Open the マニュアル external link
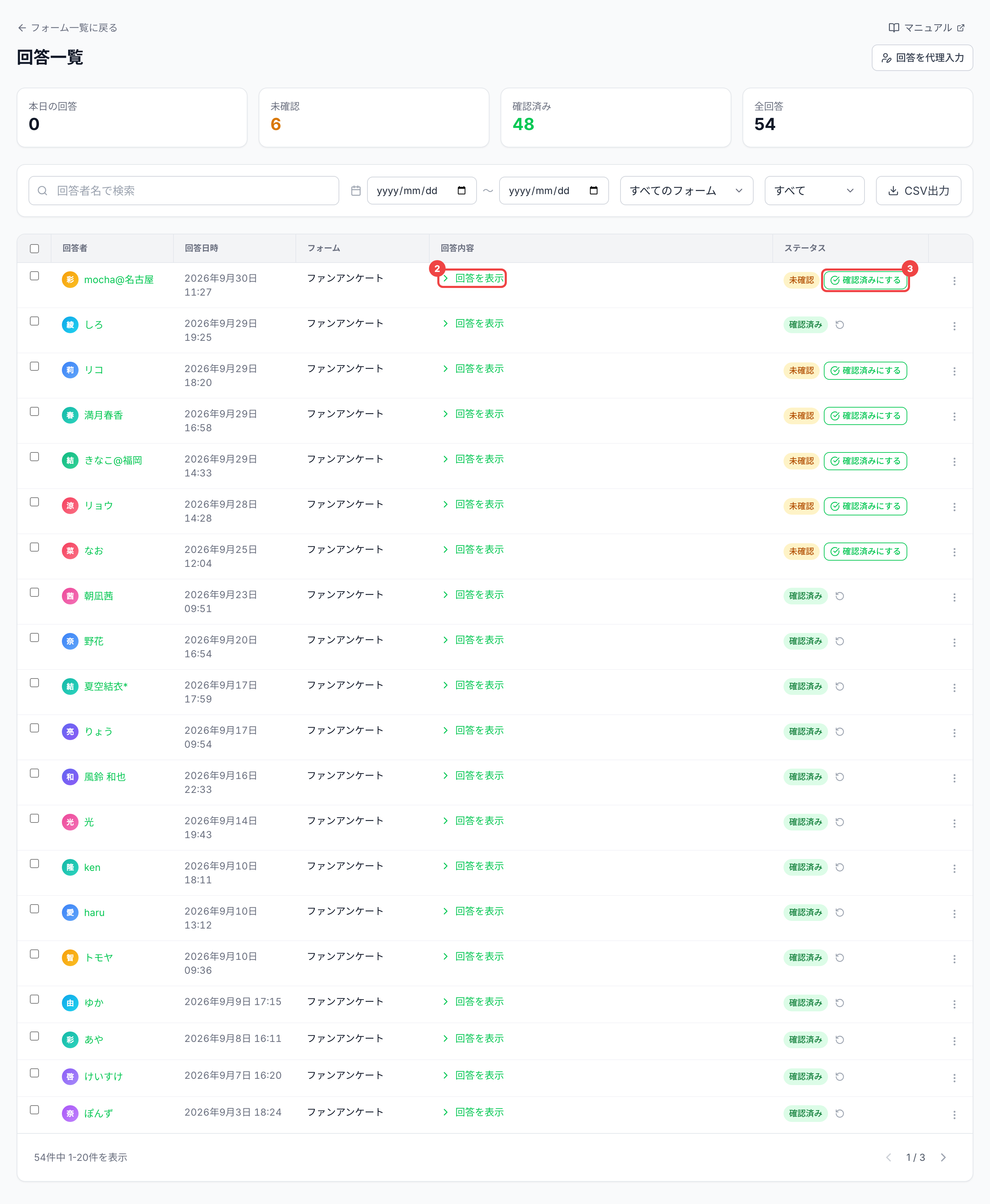 pos(926,27)
